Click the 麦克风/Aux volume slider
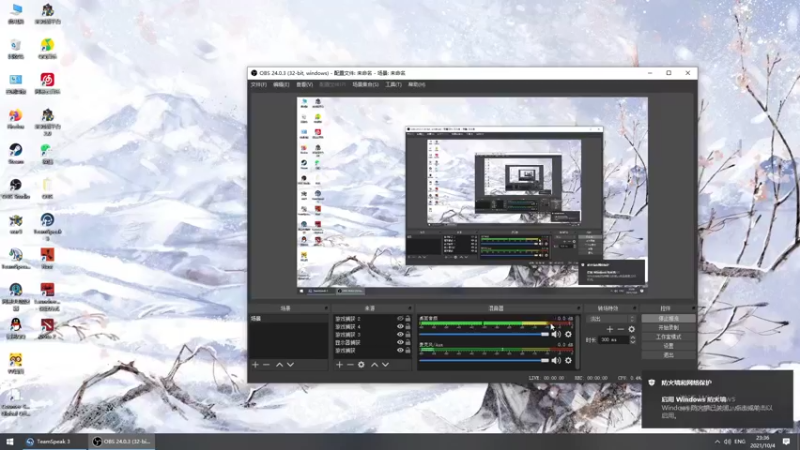This screenshot has width=800, height=450. point(484,360)
